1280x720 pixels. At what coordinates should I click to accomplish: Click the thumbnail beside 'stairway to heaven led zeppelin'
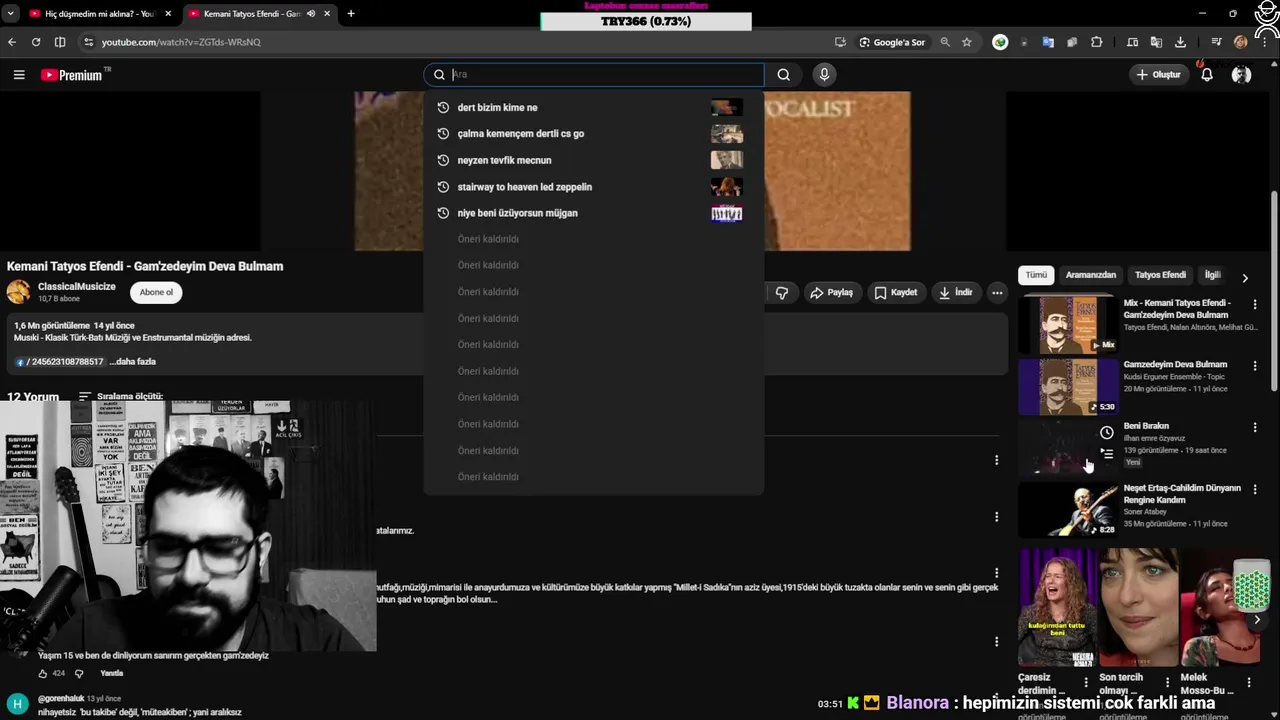click(x=727, y=187)
